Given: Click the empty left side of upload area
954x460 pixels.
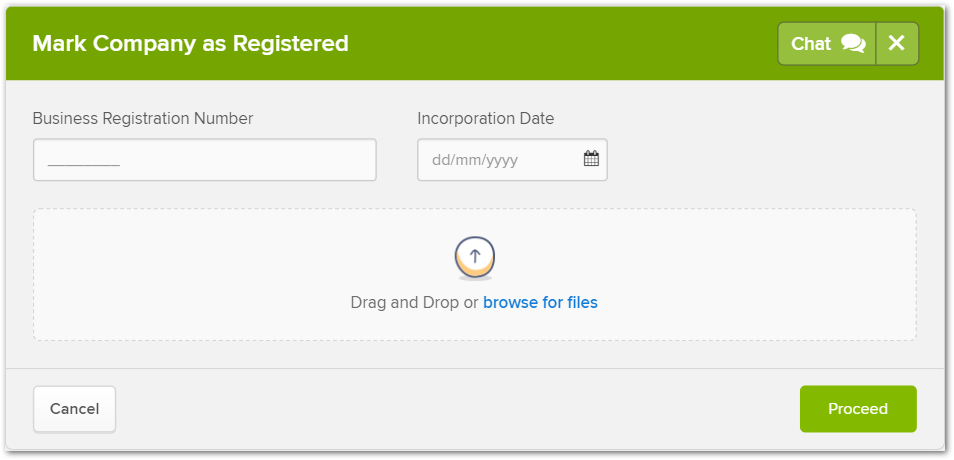Looking at the screenshot, I should pyautogui.click(x=183, y=274).
